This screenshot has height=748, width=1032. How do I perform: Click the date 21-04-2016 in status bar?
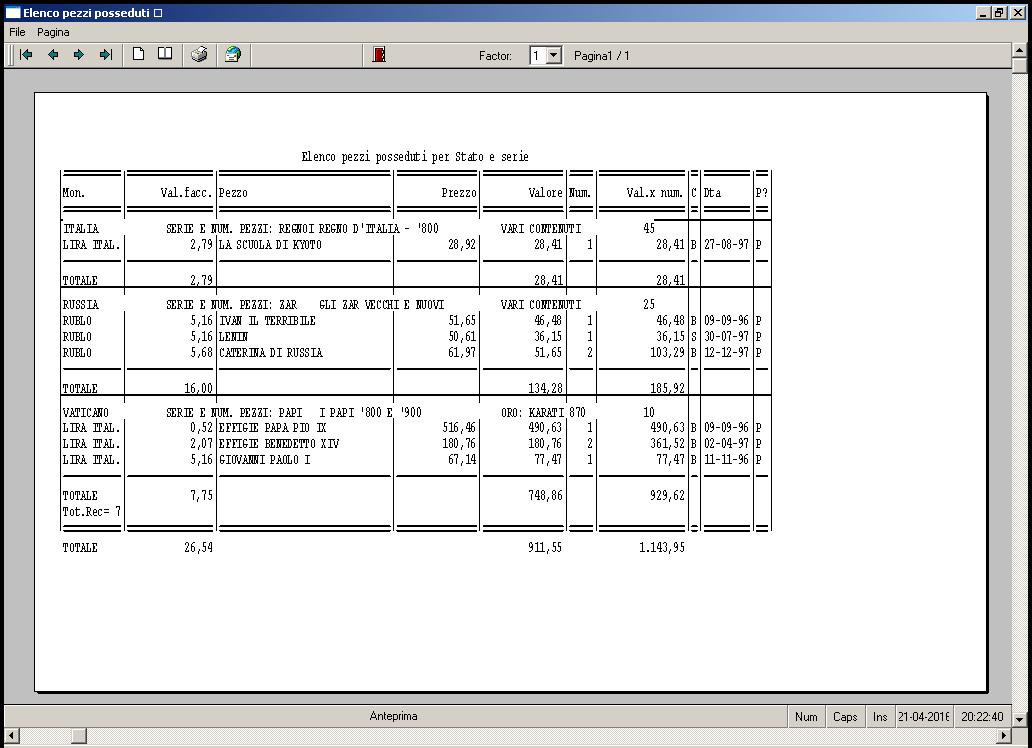point(923,717)
